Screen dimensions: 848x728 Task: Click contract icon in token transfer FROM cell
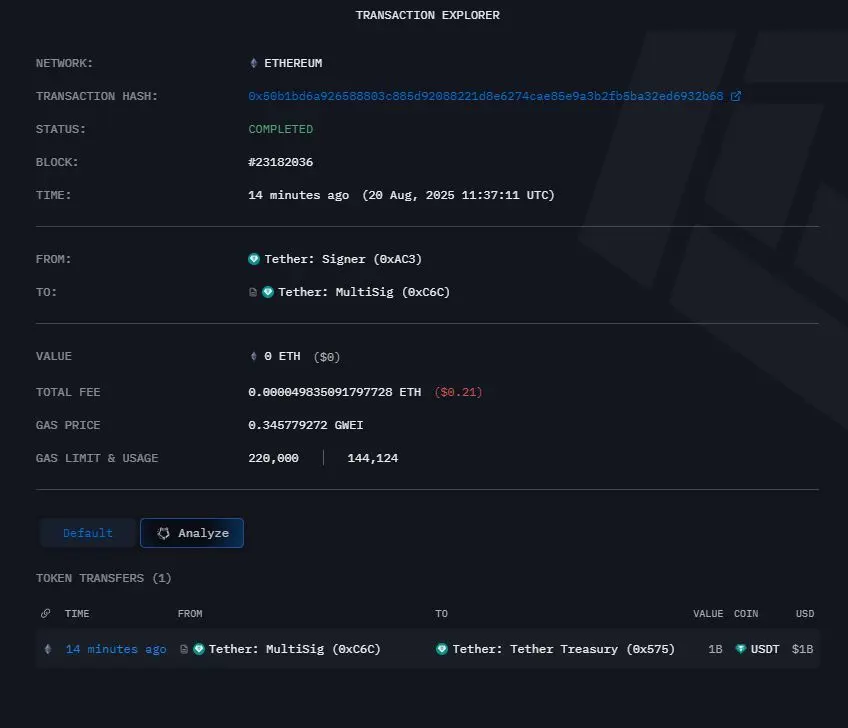tap(184, 649)
